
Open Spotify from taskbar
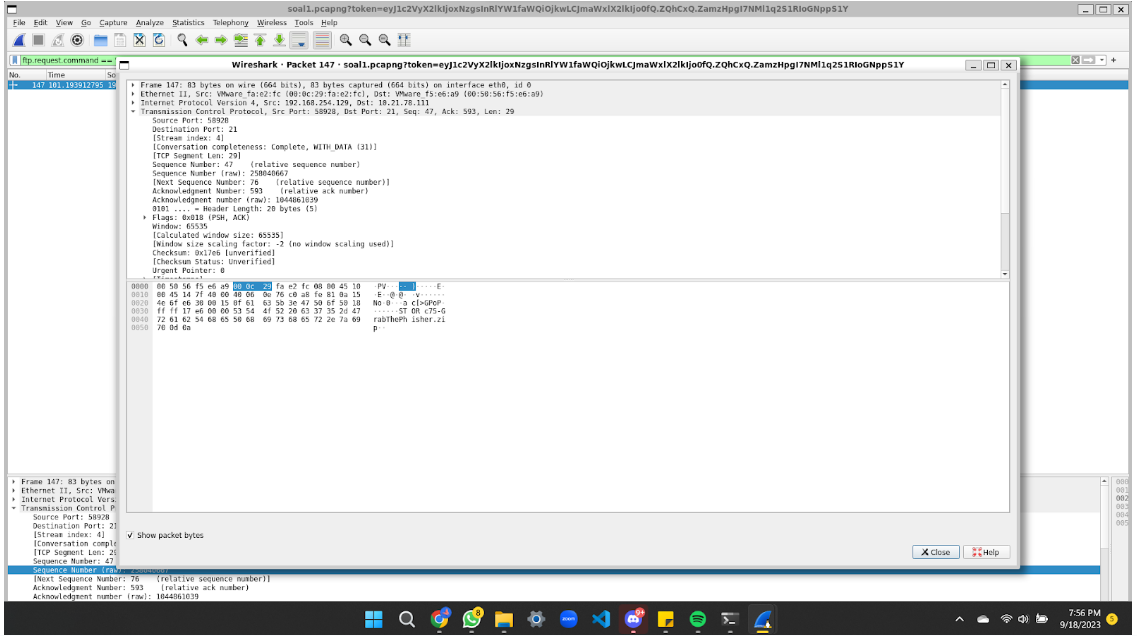698,619
